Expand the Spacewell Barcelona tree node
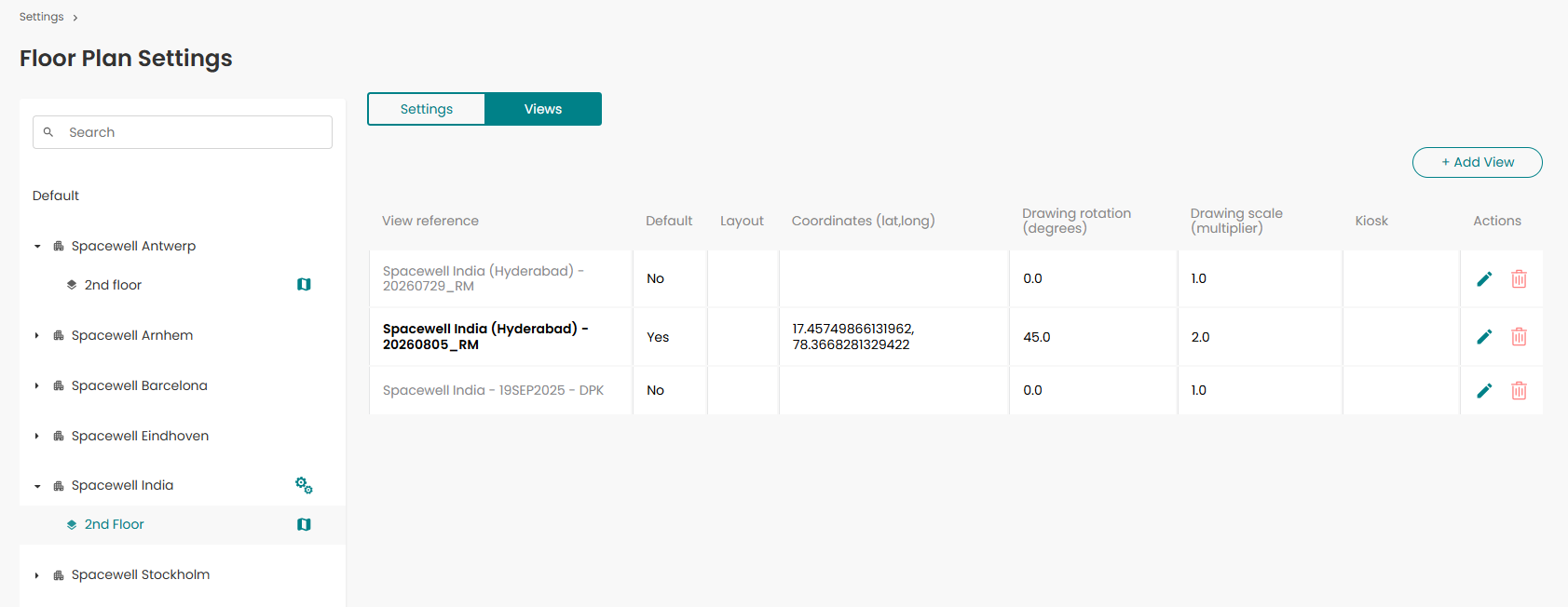The image size is (1568, 607). pyautogui.click(x=37, y=386)
